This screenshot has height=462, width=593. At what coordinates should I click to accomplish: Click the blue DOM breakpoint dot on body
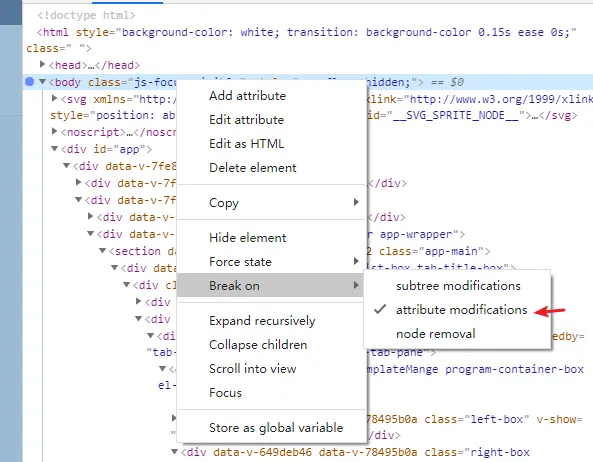coord(29,81)
